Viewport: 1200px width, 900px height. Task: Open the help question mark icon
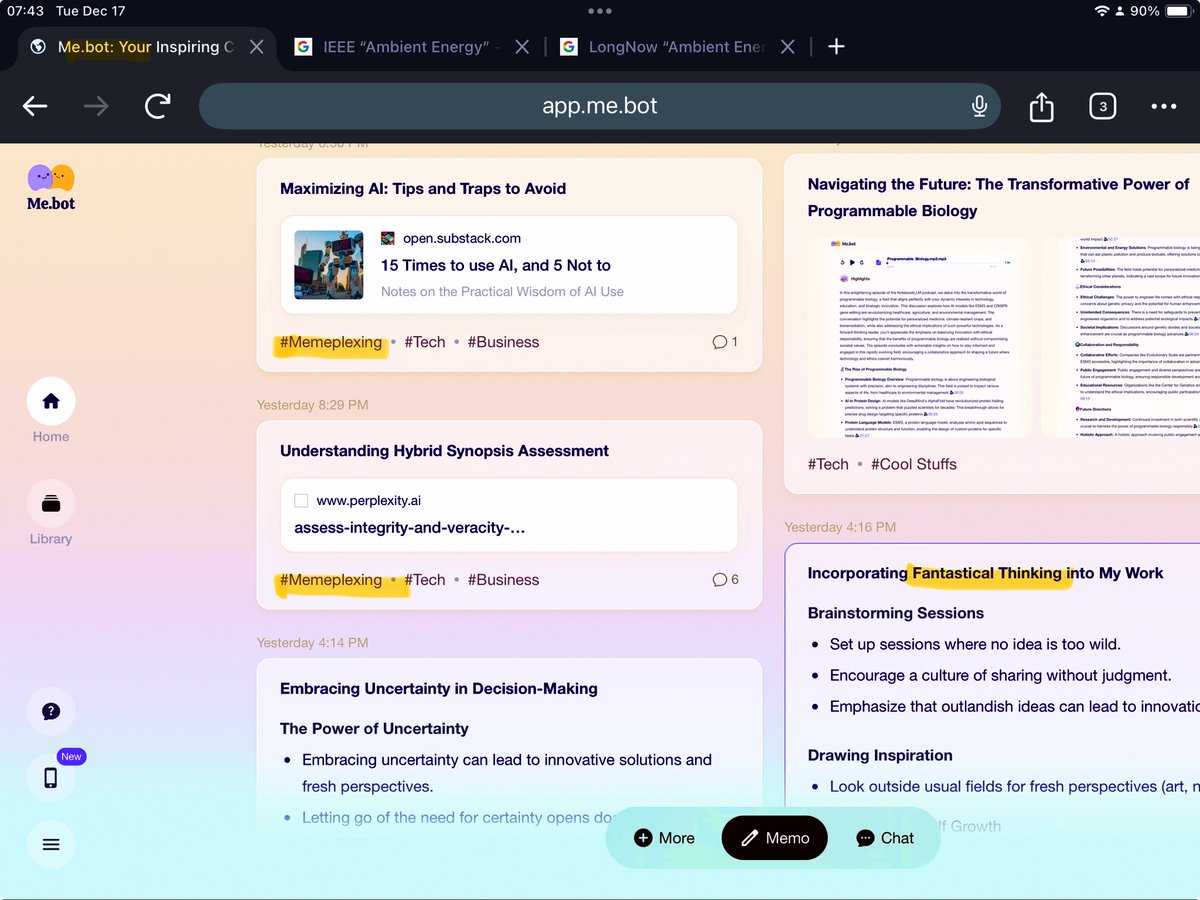pos(51,712)
